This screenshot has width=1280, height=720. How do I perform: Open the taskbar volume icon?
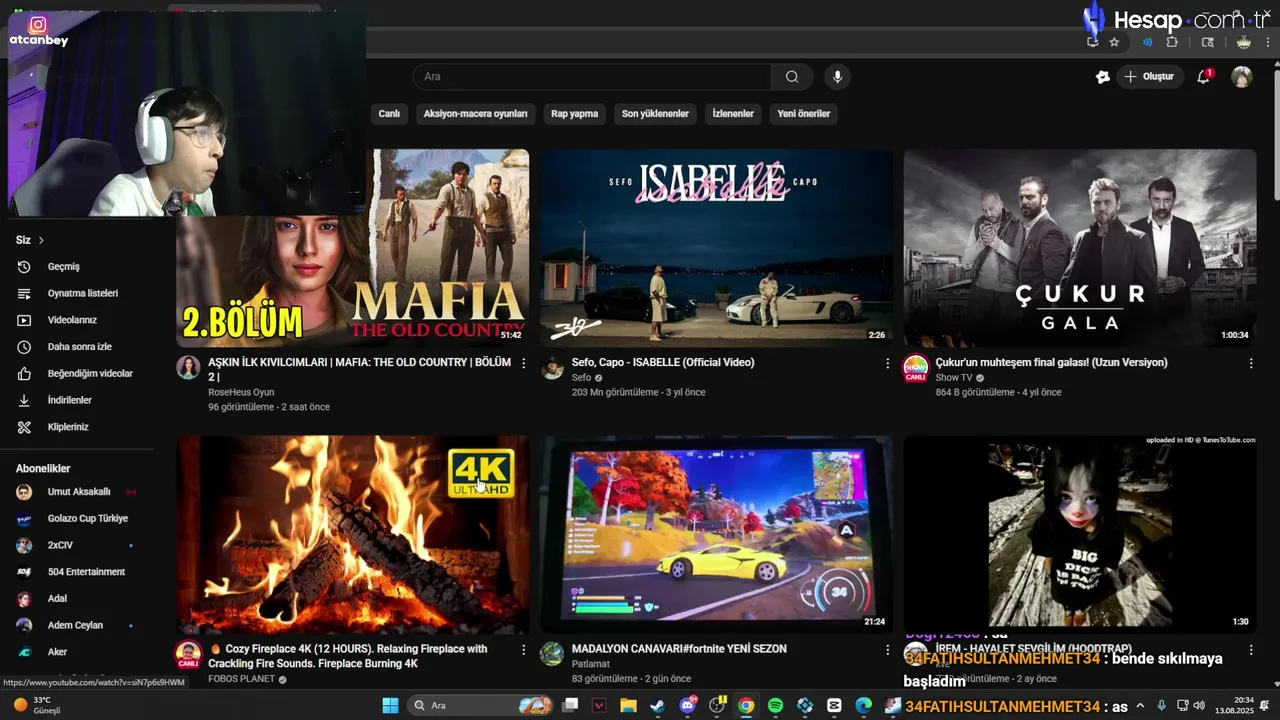click(x=1199, y=706)
